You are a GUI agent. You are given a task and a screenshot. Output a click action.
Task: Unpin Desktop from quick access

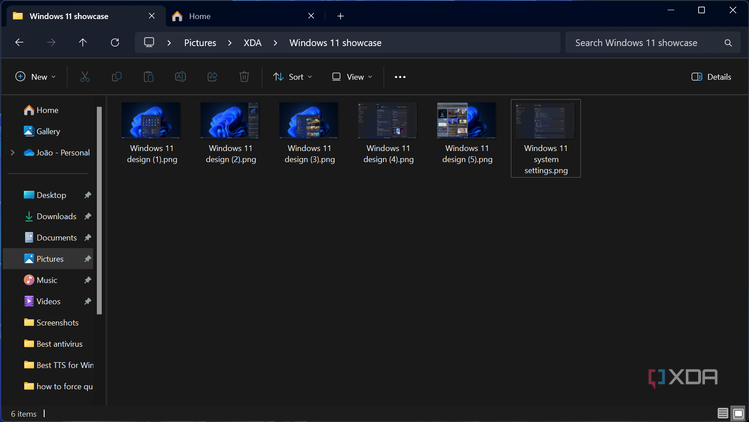(87, 195)
